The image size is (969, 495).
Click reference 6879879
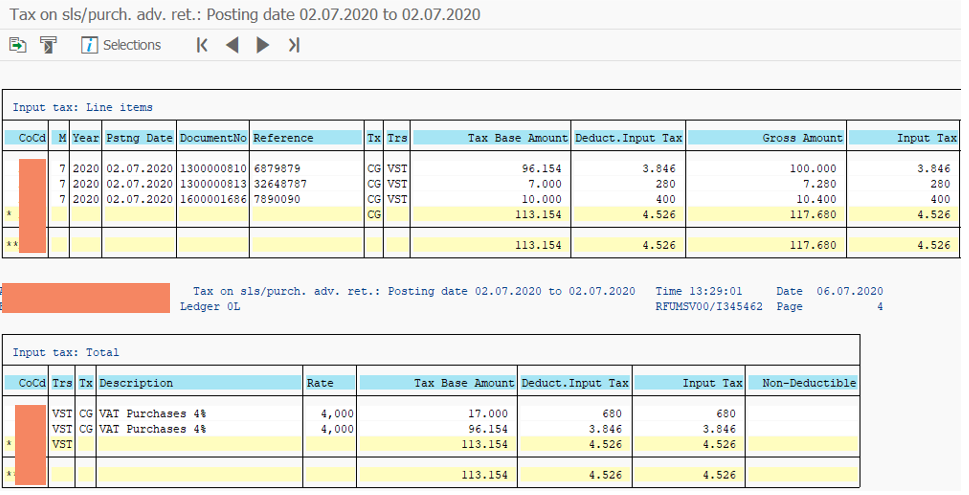[277, 168]
